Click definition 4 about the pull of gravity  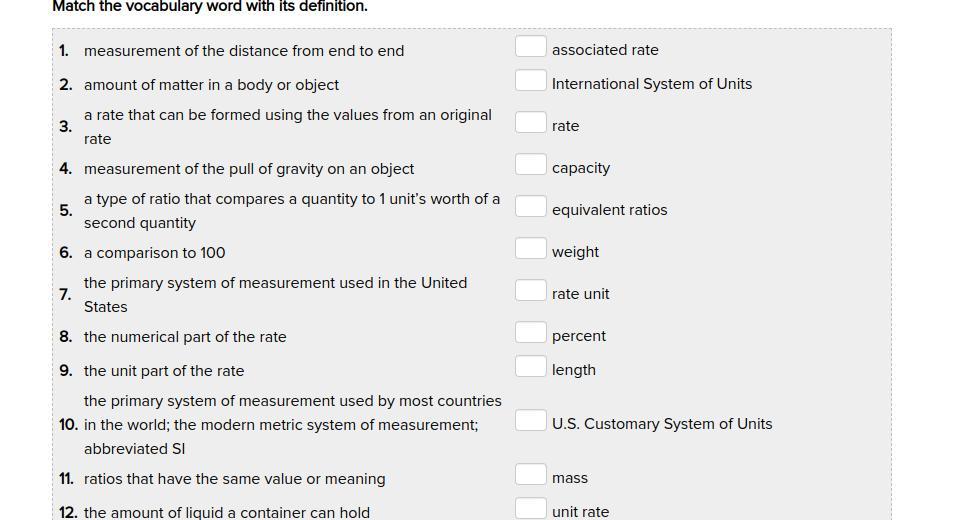(x=249, y=169)
